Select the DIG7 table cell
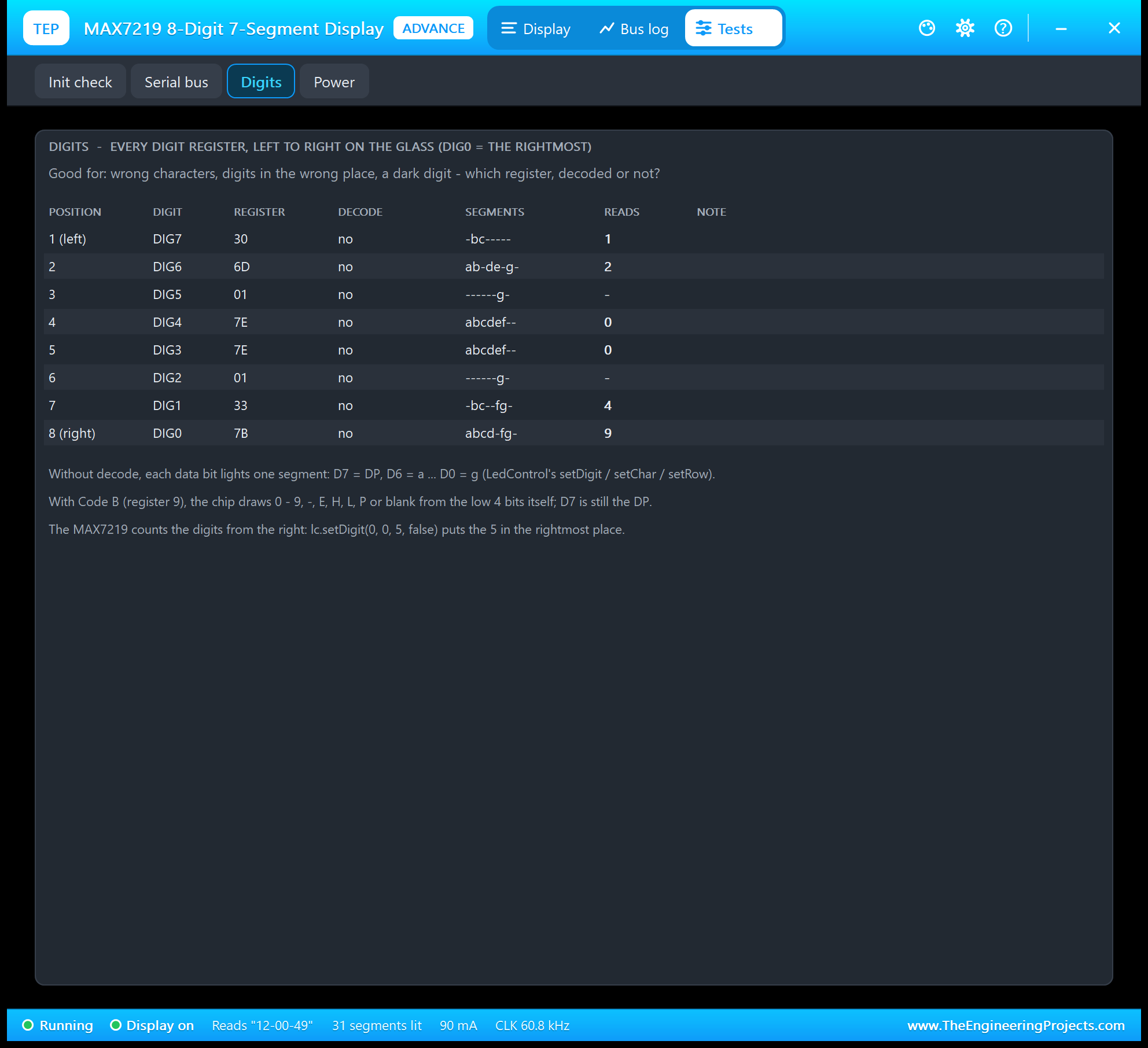 pyautogui.click(x=167, y=239)
